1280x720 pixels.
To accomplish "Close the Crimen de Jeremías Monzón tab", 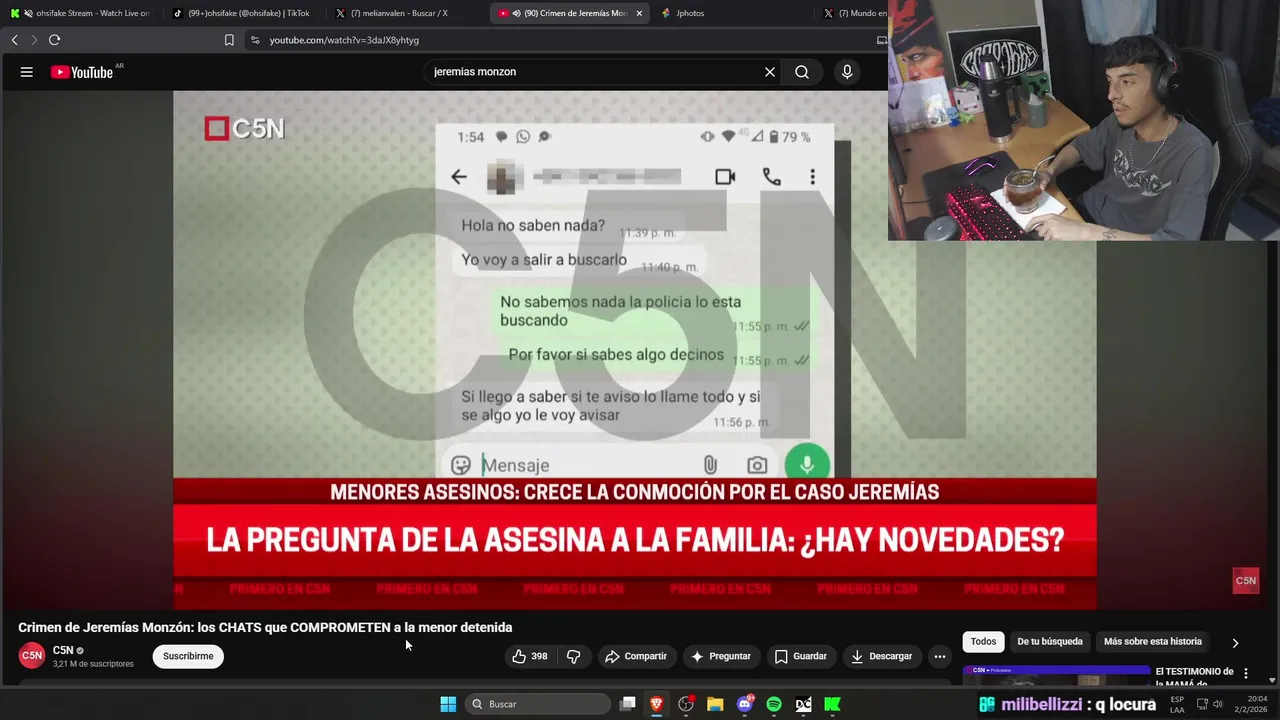I will [639, 13].
